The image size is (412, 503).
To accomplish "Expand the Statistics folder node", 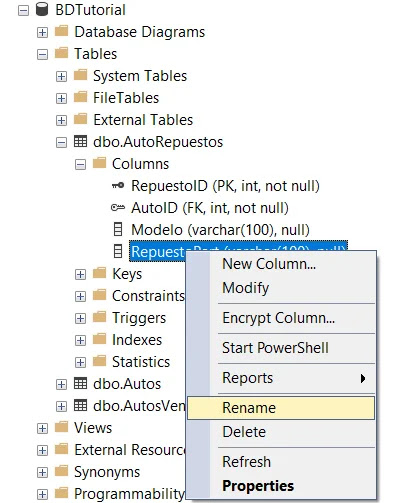I will [x=80, y=363].
